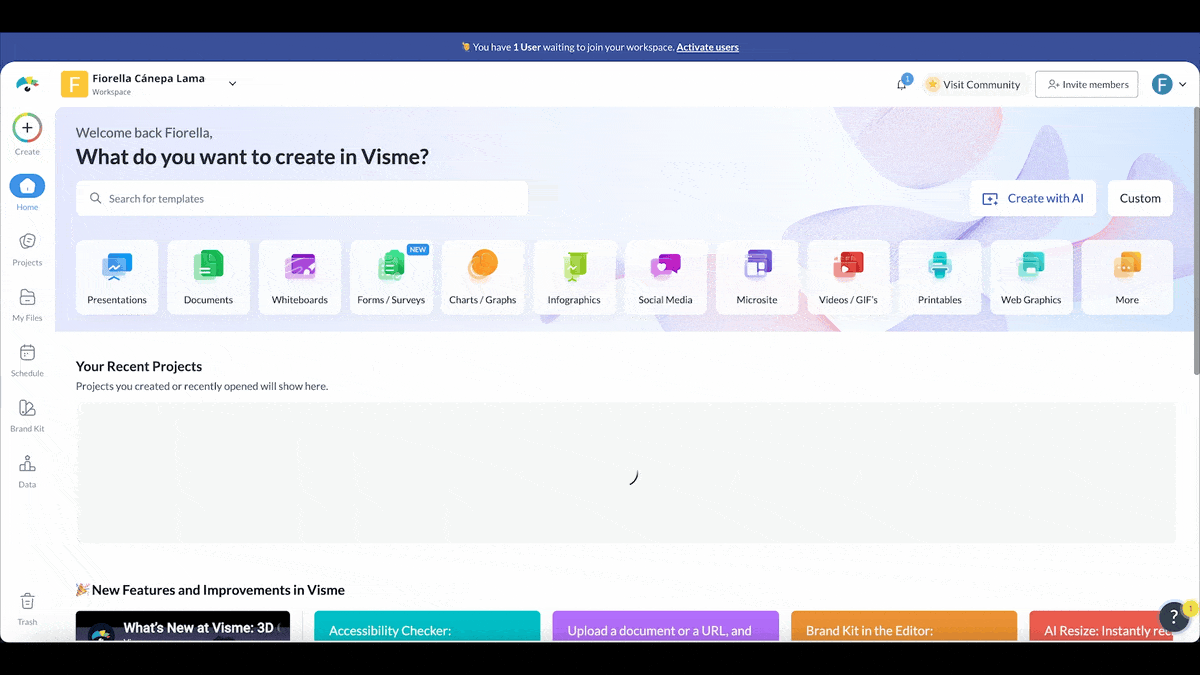Click the Visme logo icon

pyautogui.click(x=27, y=84)
